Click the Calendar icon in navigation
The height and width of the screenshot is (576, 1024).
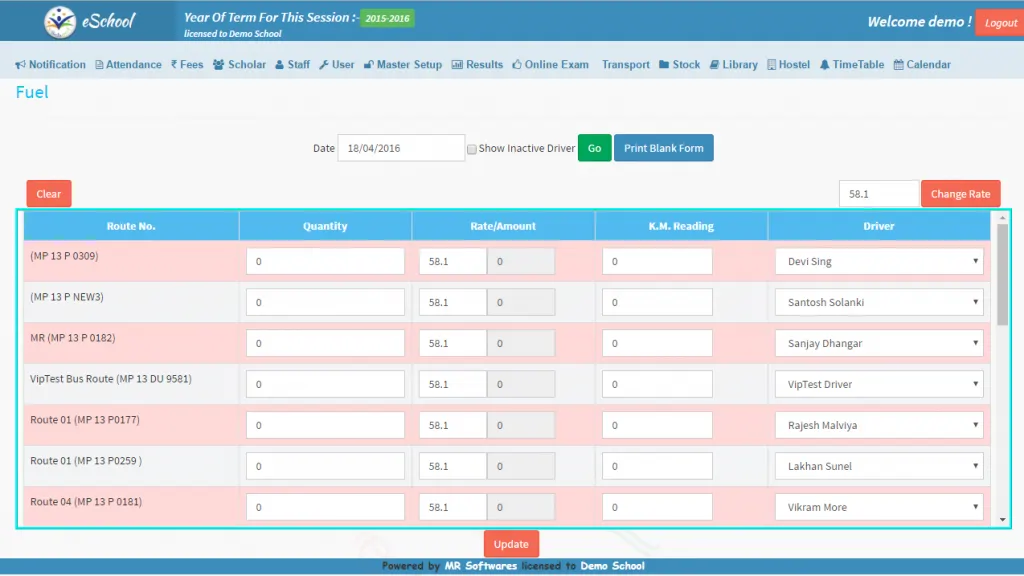point(899,65)
